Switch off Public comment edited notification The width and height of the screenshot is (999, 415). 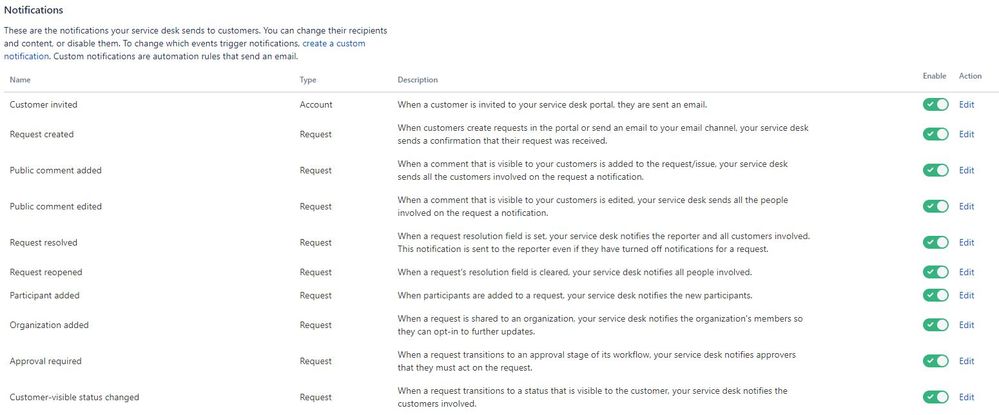click(x=935, y=207)
